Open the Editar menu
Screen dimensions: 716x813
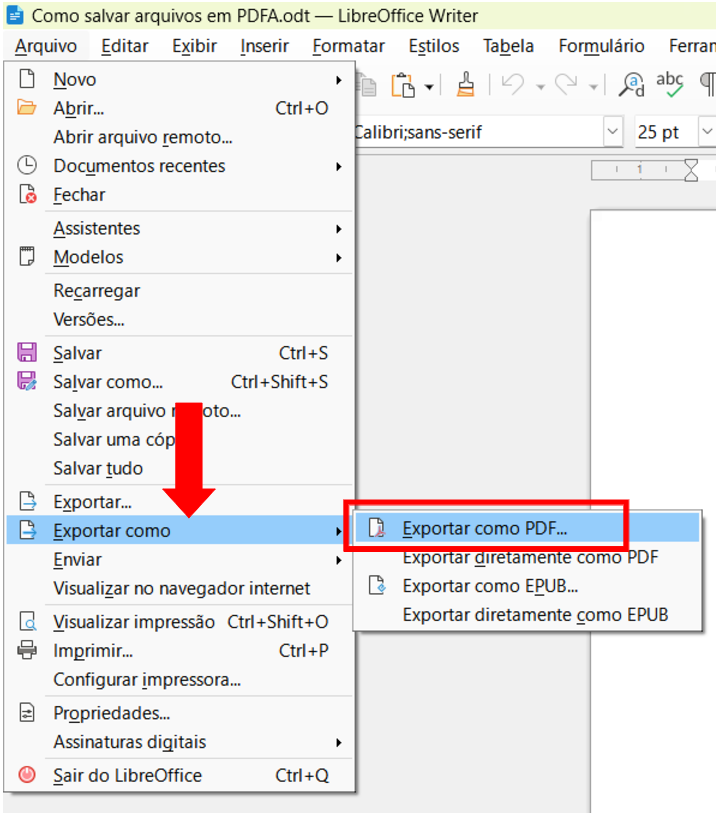[x=125, y=46]
